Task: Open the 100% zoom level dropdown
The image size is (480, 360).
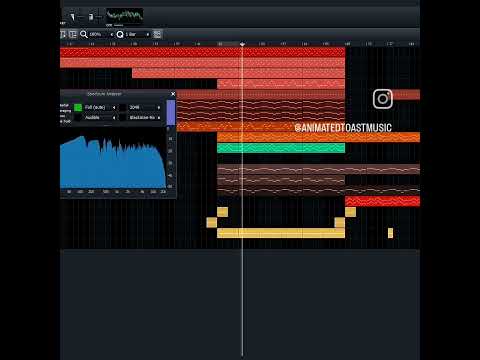Action: click(101, 34)
